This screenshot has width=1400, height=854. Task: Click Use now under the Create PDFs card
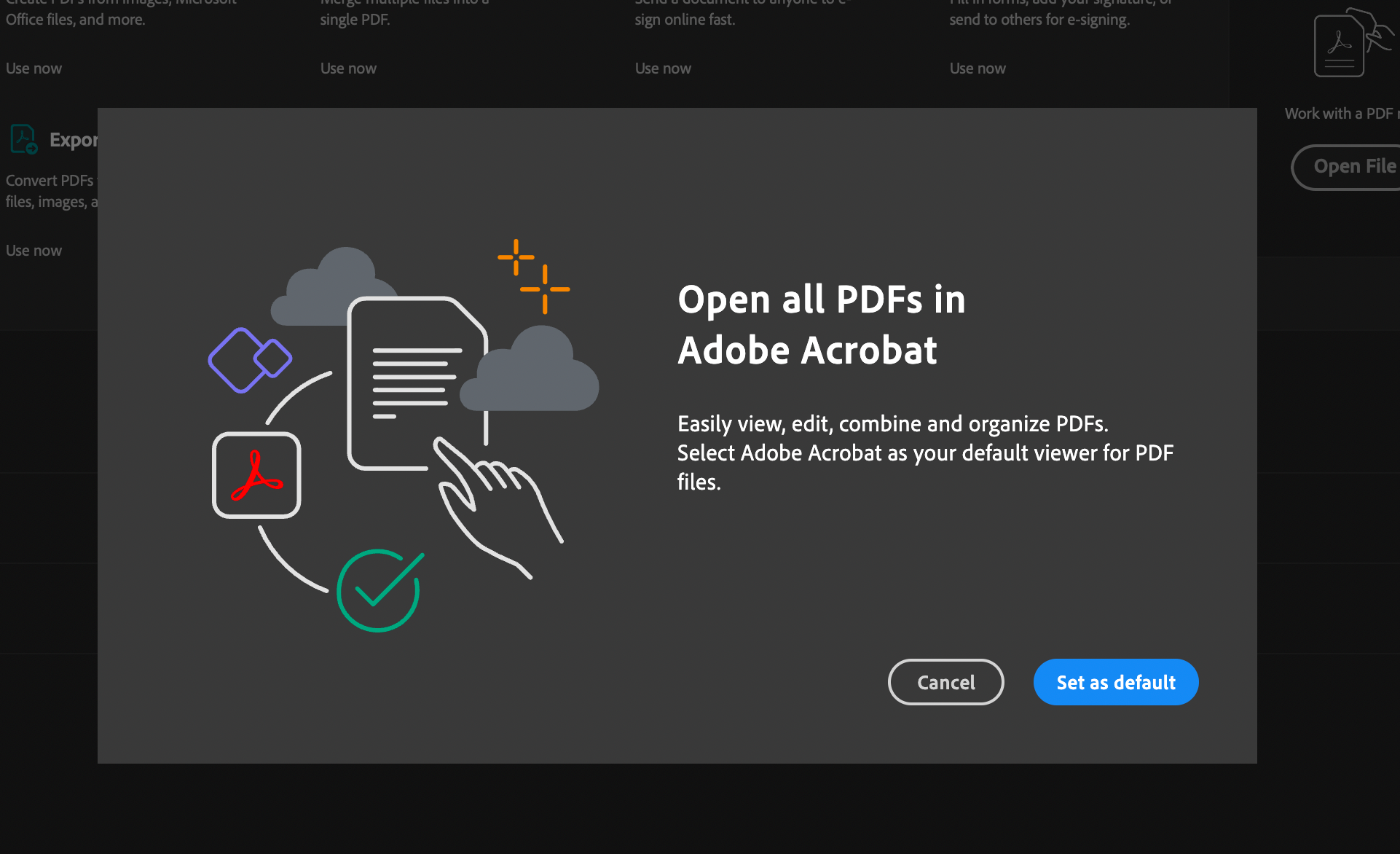pyautogui.click(x=33, y=68)
